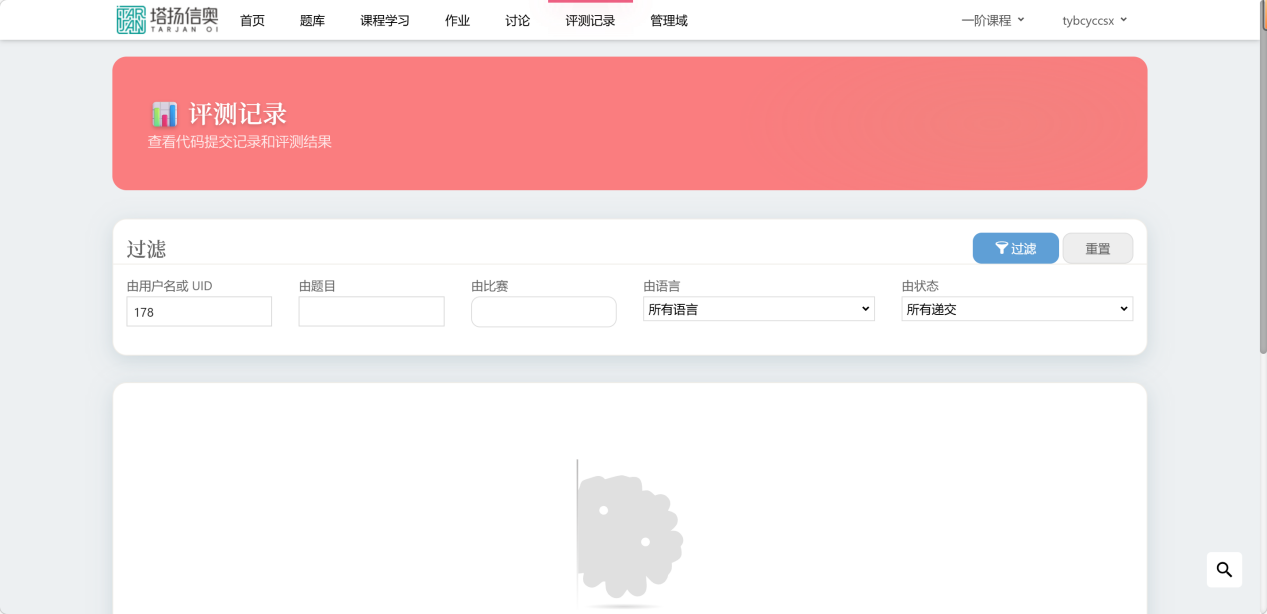The height and width of the screenshot is (614, 1267).
Task: Switch to the 题库 menu item
Action: coord(312,19)
